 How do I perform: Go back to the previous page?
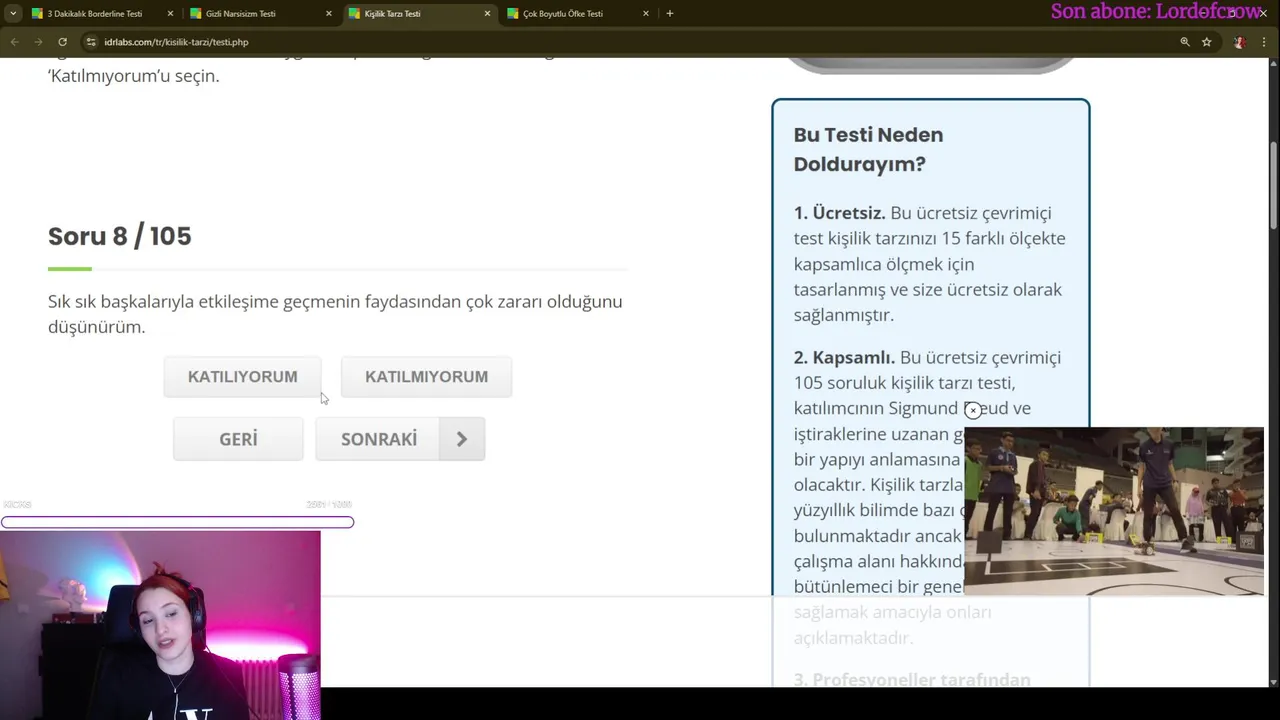[14, 42]
